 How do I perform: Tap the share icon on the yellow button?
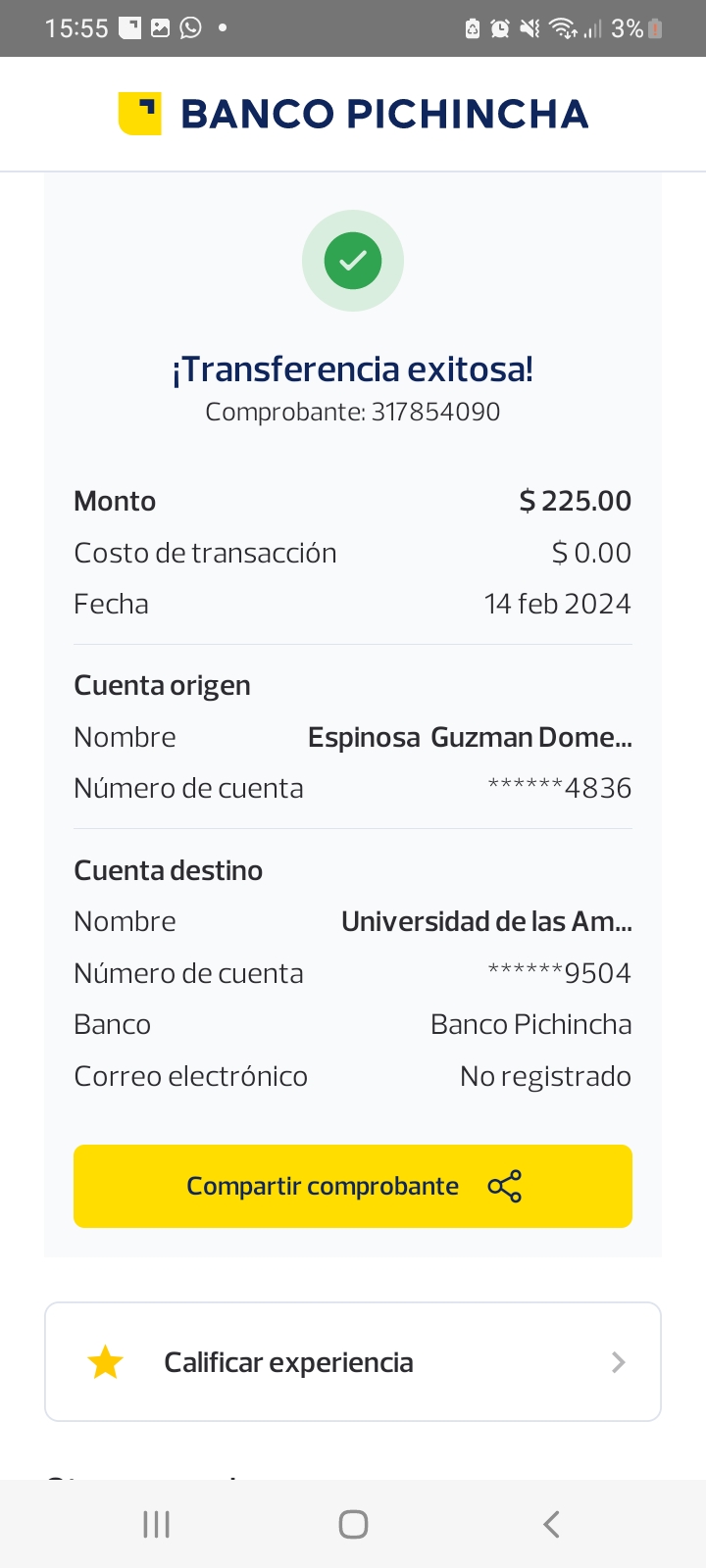click(x=505, y=1187)
